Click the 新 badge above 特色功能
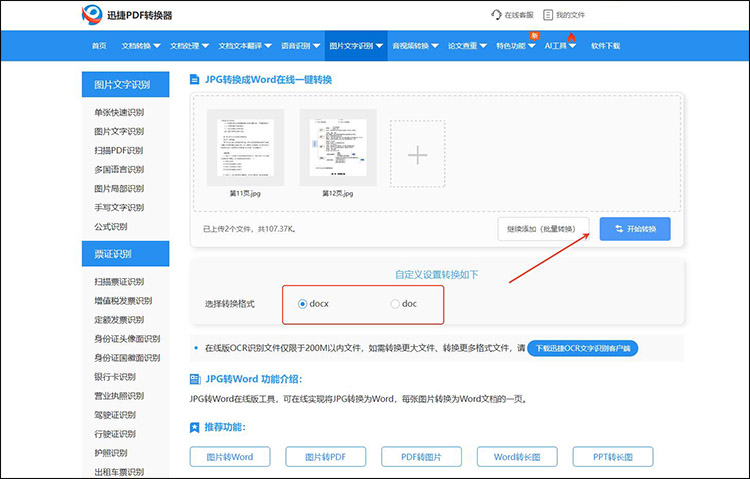Image resolution: width=750 pixels, height=479 pixels. point(534,35)
